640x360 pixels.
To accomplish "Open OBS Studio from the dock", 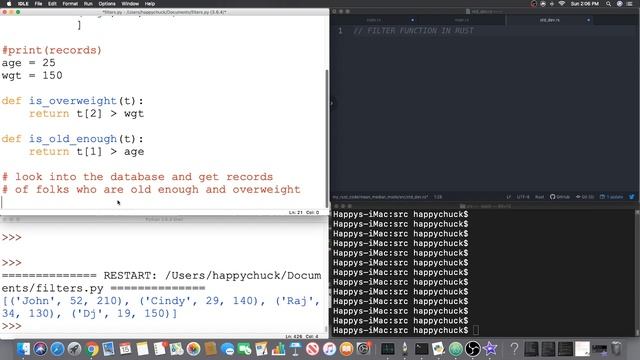I will tap(472, 349).
